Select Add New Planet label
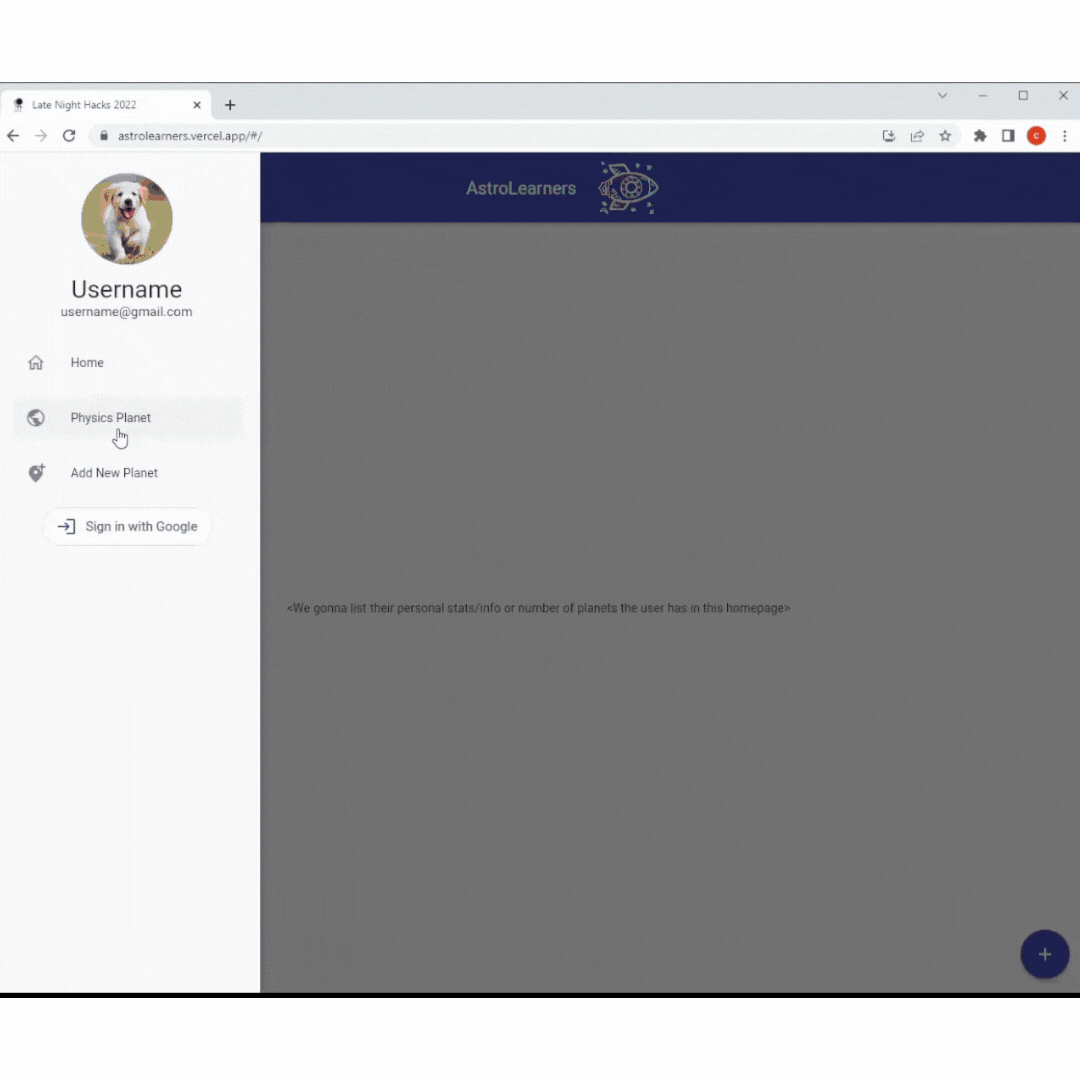The height and width of the screenshot is (1080, 1080). coord(114,472)
